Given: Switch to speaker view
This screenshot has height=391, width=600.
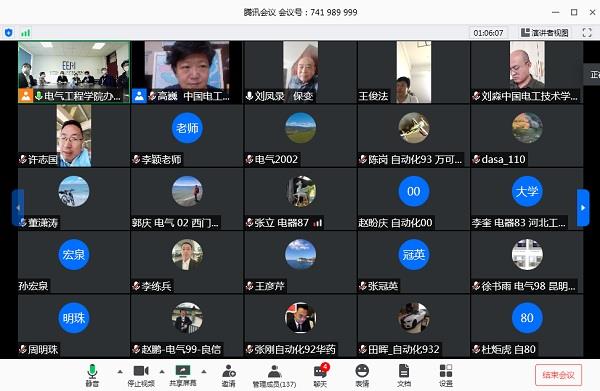Looking at the screenshot, I should (x=545, y=33).
